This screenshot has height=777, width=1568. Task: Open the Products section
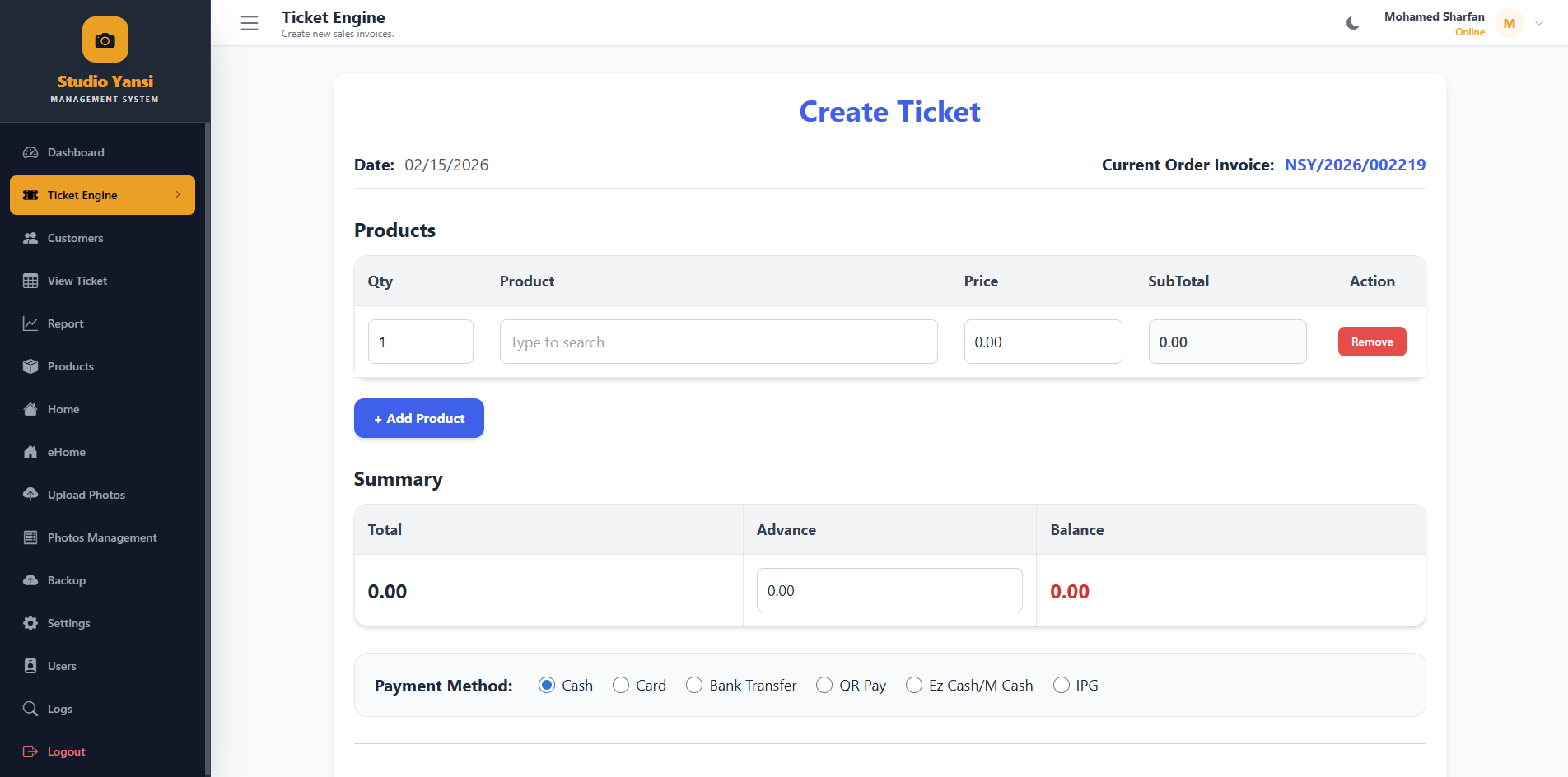point(70,366)
